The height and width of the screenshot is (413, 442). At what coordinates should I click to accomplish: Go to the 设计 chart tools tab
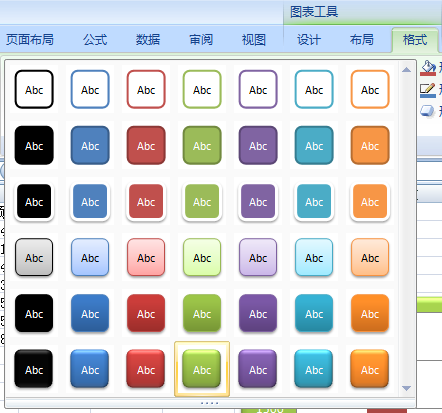pyautogui.click(x=309, y=40)
